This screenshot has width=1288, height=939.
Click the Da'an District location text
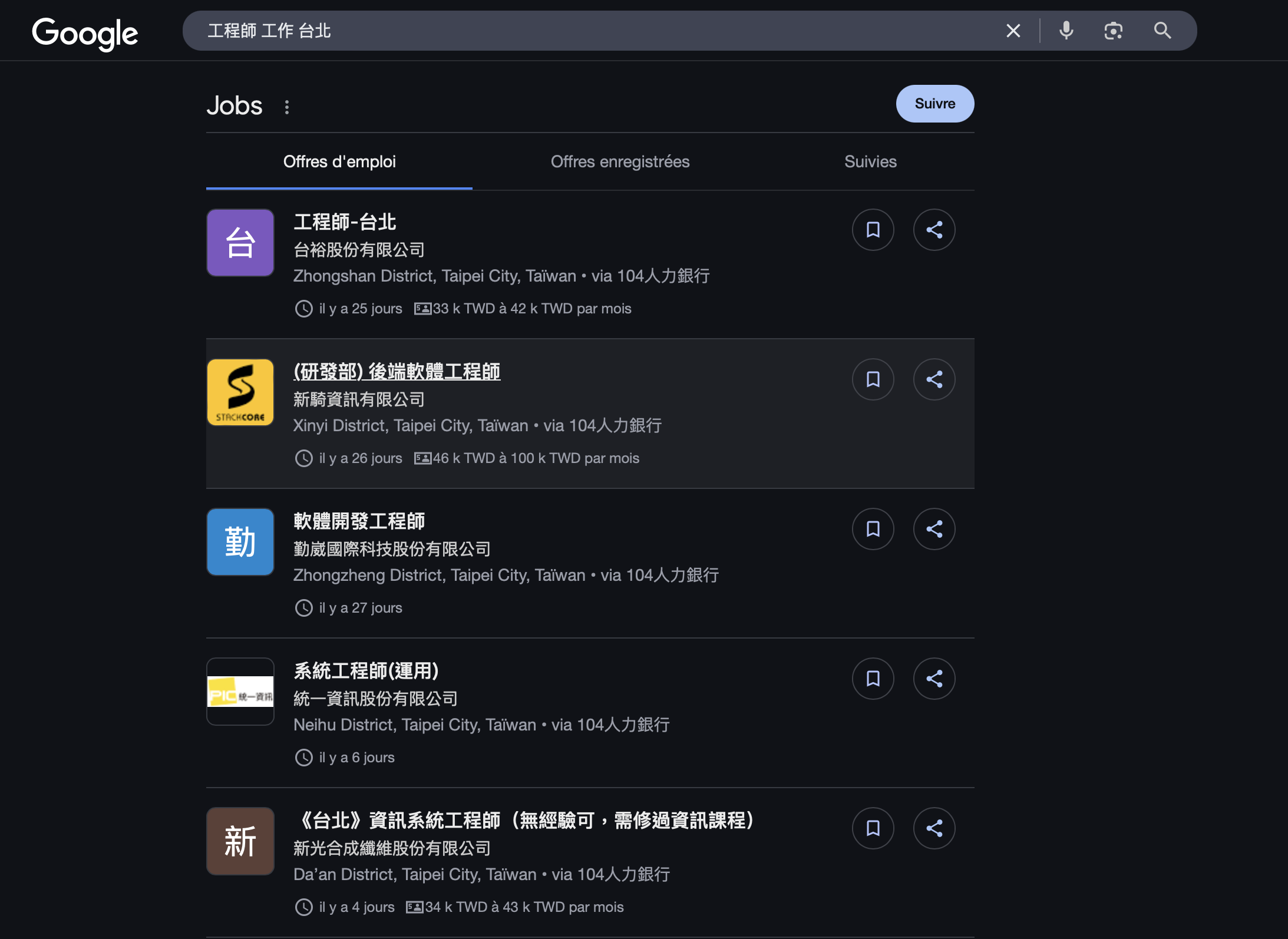(415, 874)
